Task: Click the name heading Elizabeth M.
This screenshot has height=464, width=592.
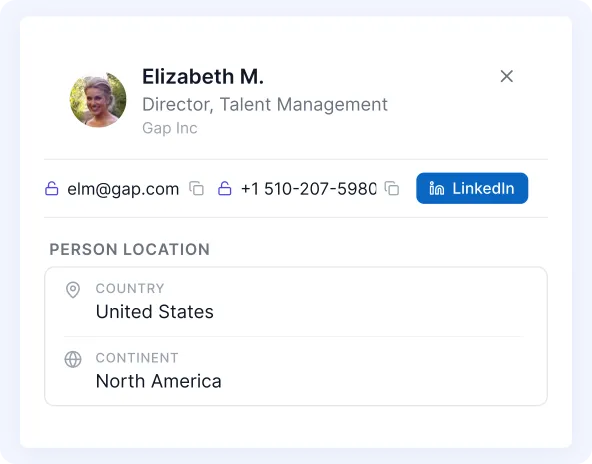Action: point(203,77)
